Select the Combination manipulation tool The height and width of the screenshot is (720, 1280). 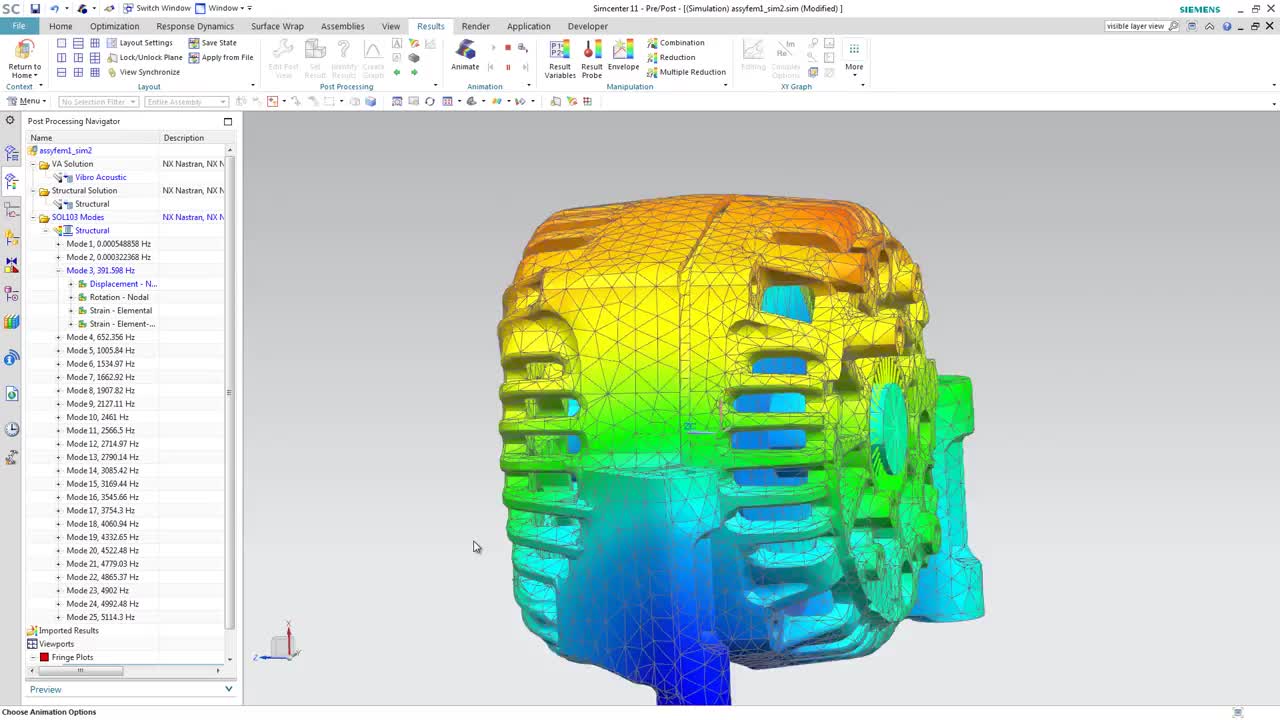point(682,43)
